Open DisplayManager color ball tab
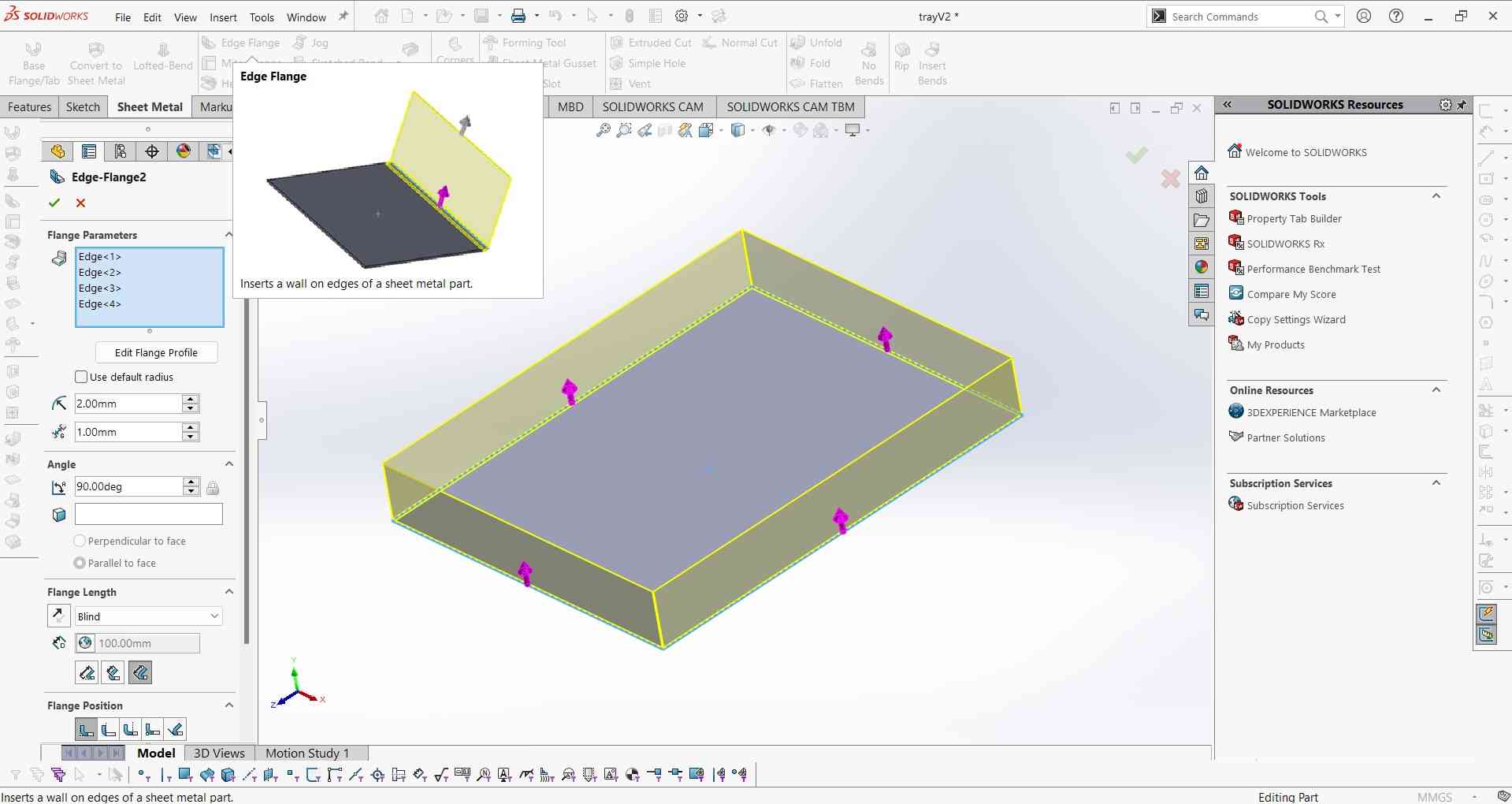This screenshot has height=804, width=1512. 184,151
